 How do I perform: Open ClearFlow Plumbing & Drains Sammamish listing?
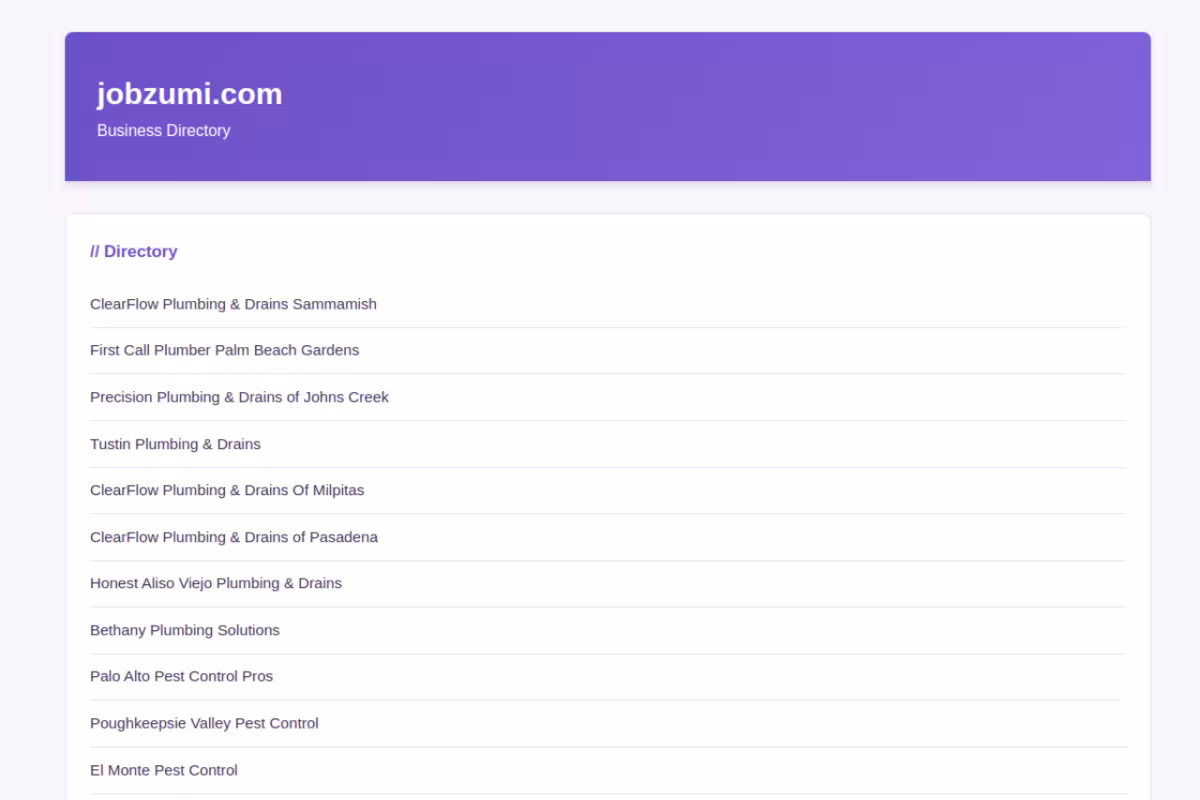pos(233,304)
